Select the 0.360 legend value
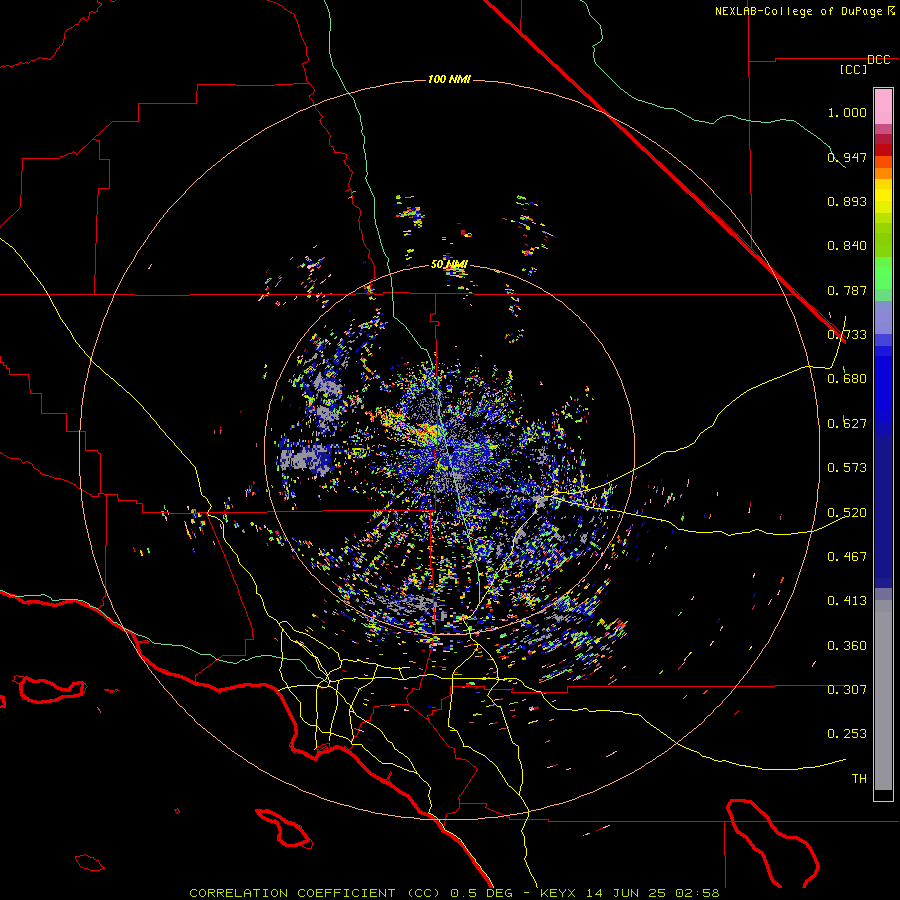 847,646
